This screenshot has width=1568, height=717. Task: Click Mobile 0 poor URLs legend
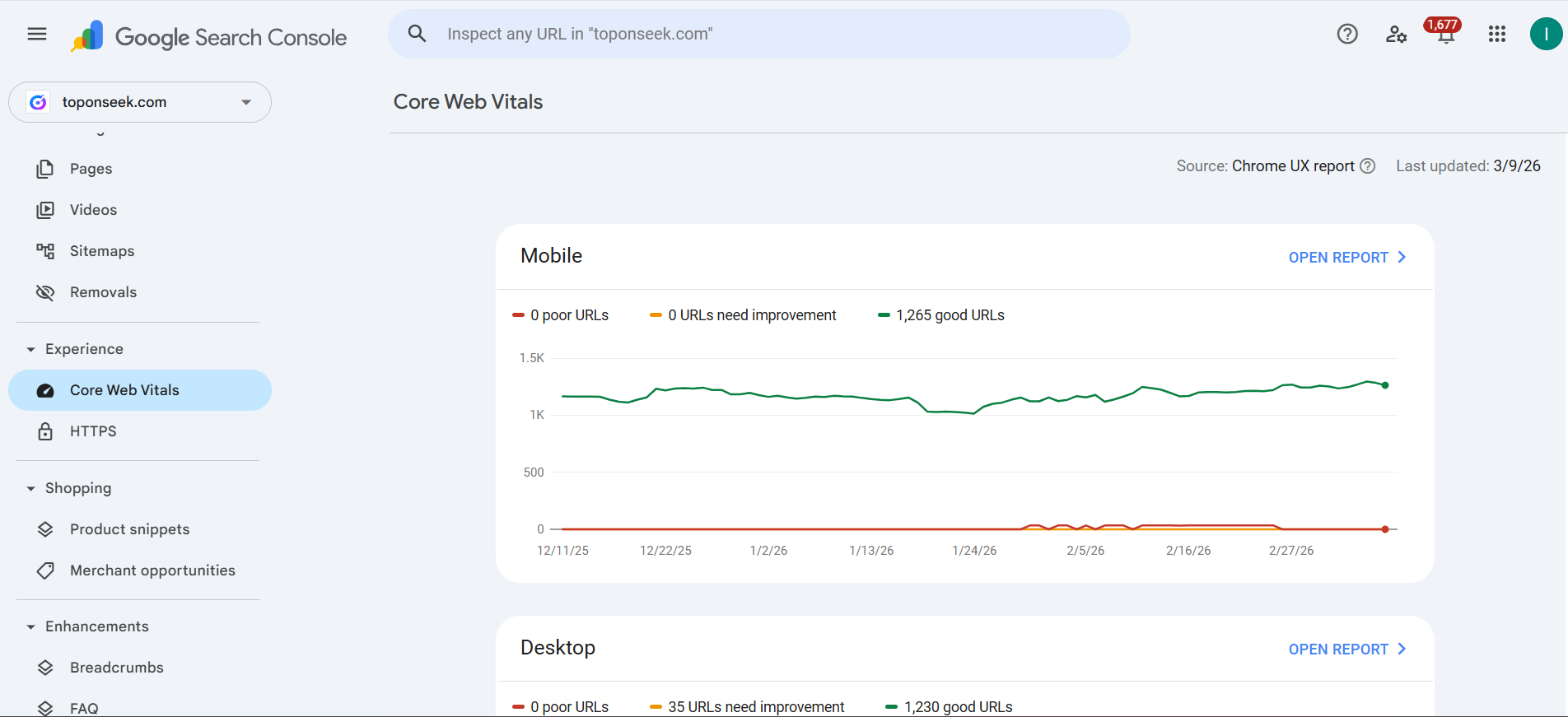(560, 315)
